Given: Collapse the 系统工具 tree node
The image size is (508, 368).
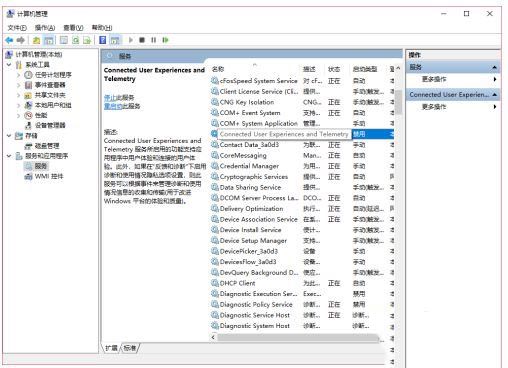Looking at the screenshot, I should tap(9, 65).
